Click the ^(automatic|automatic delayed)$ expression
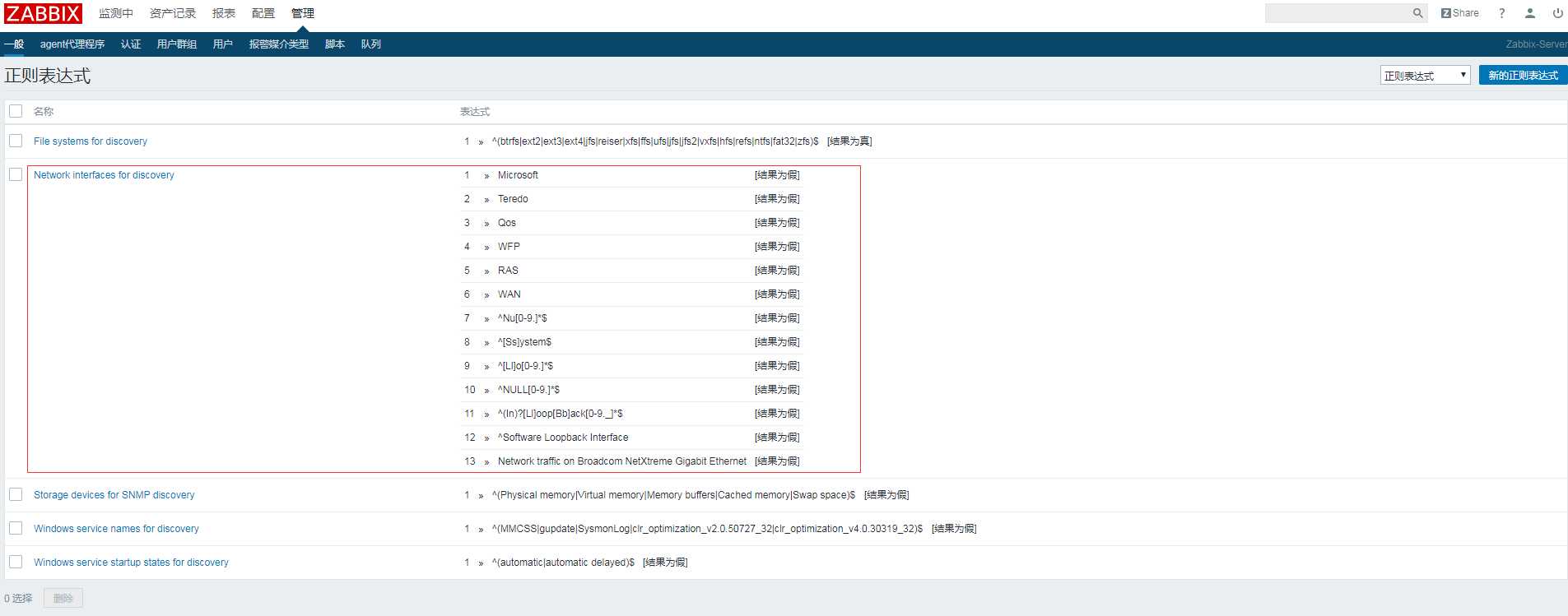The width and height of the screenshot is (1568, 616). 563,563
